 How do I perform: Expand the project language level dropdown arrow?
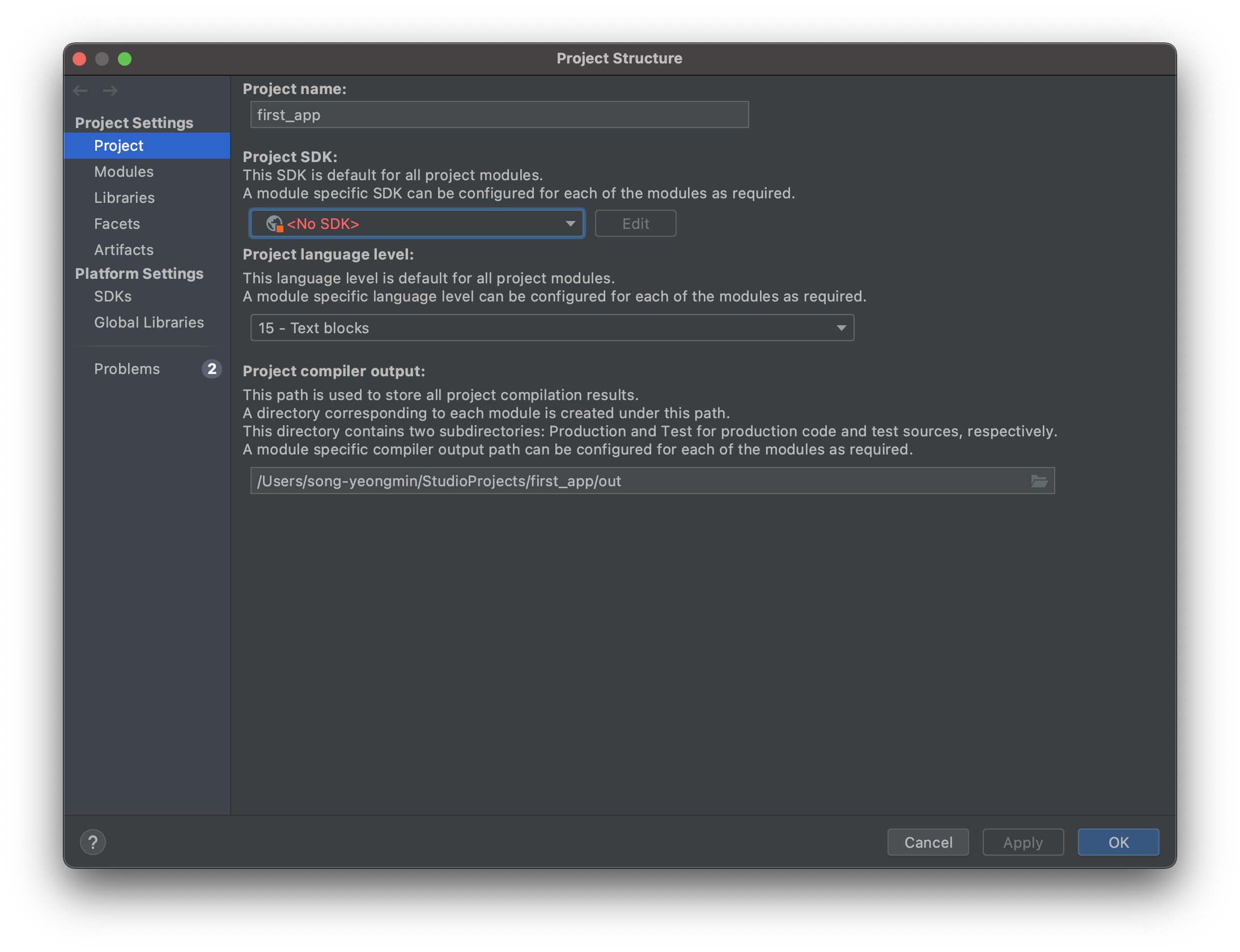841,328
